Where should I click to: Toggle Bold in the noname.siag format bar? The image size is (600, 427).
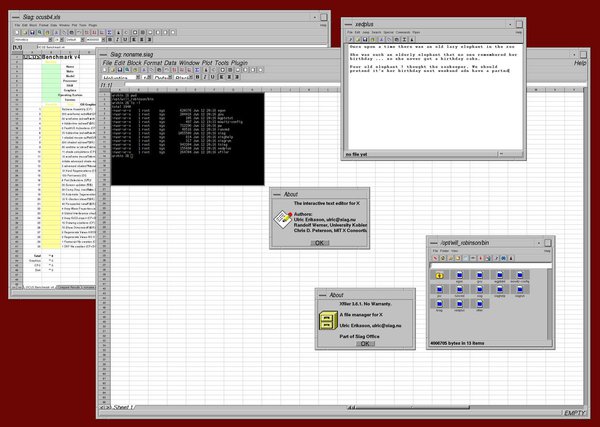pos(197,77)
